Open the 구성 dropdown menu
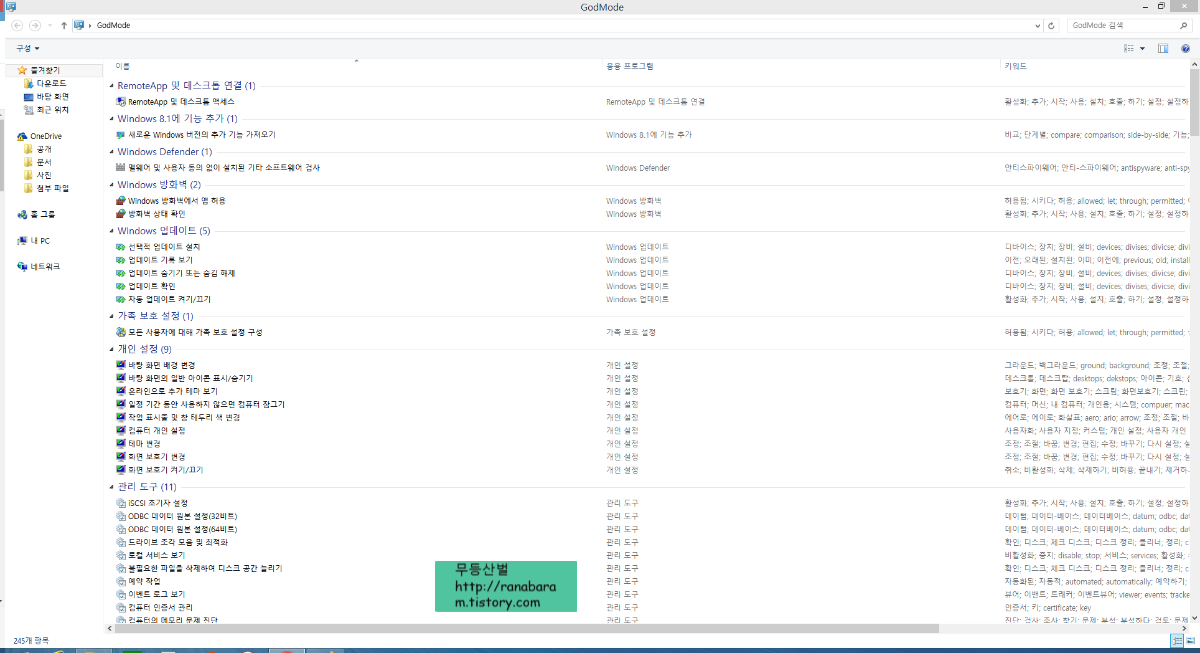1200x653 pixels. (x=28, y=48)
